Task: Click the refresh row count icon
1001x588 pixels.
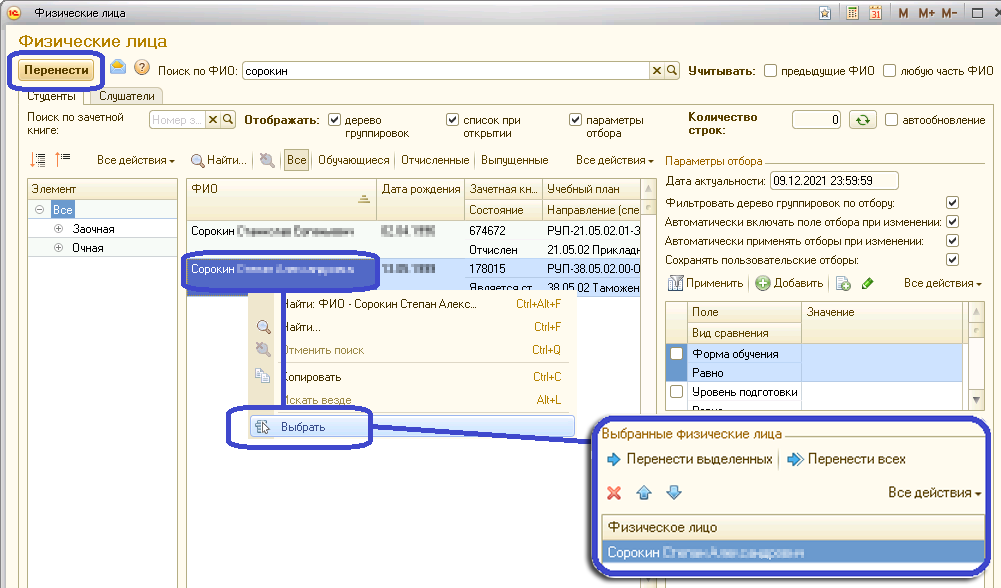Action: [863, 120]
